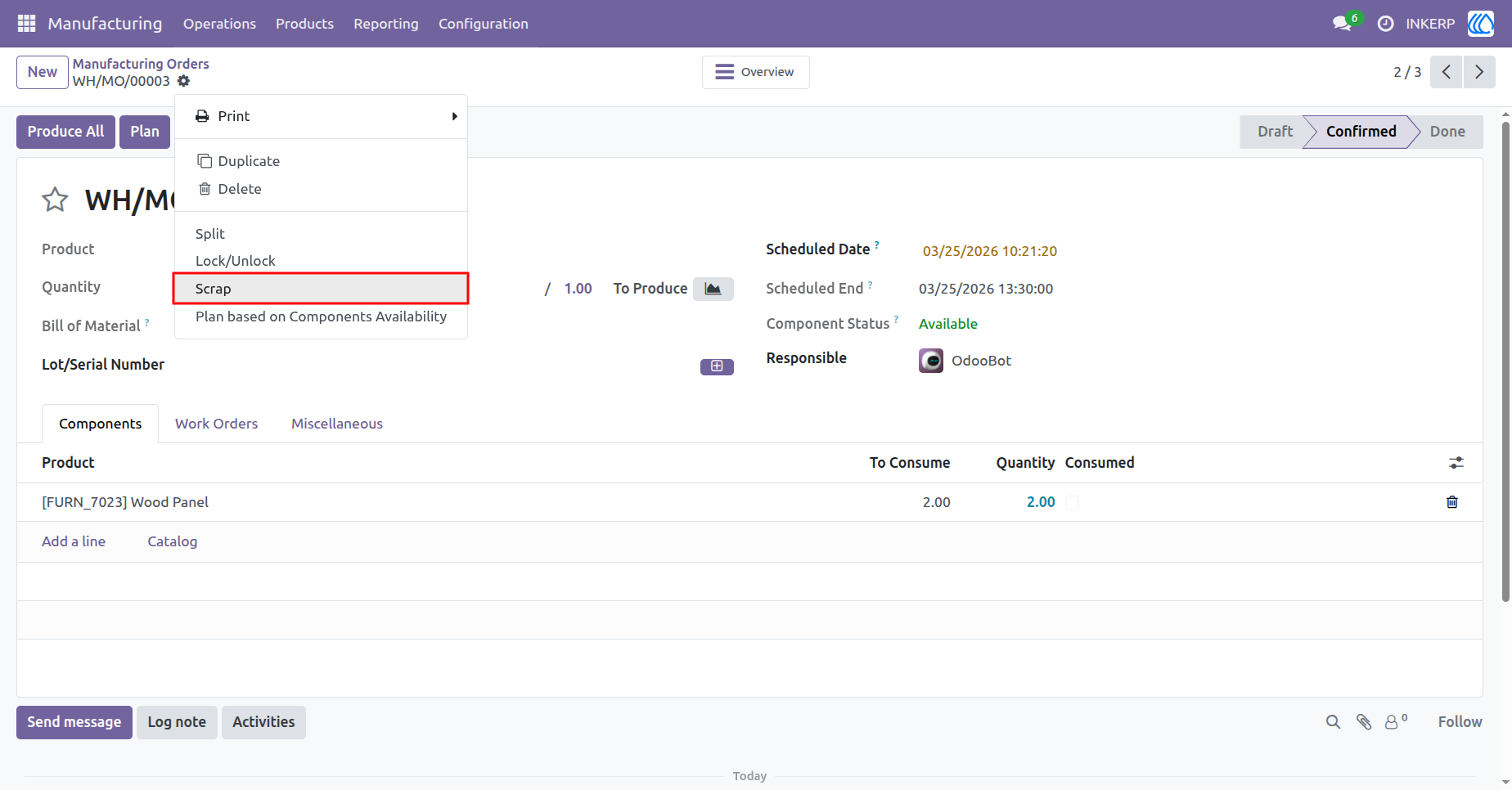Viewport: 1512px width, 790px height.
Task: Click the Produce All button
Action: point(65,132)
